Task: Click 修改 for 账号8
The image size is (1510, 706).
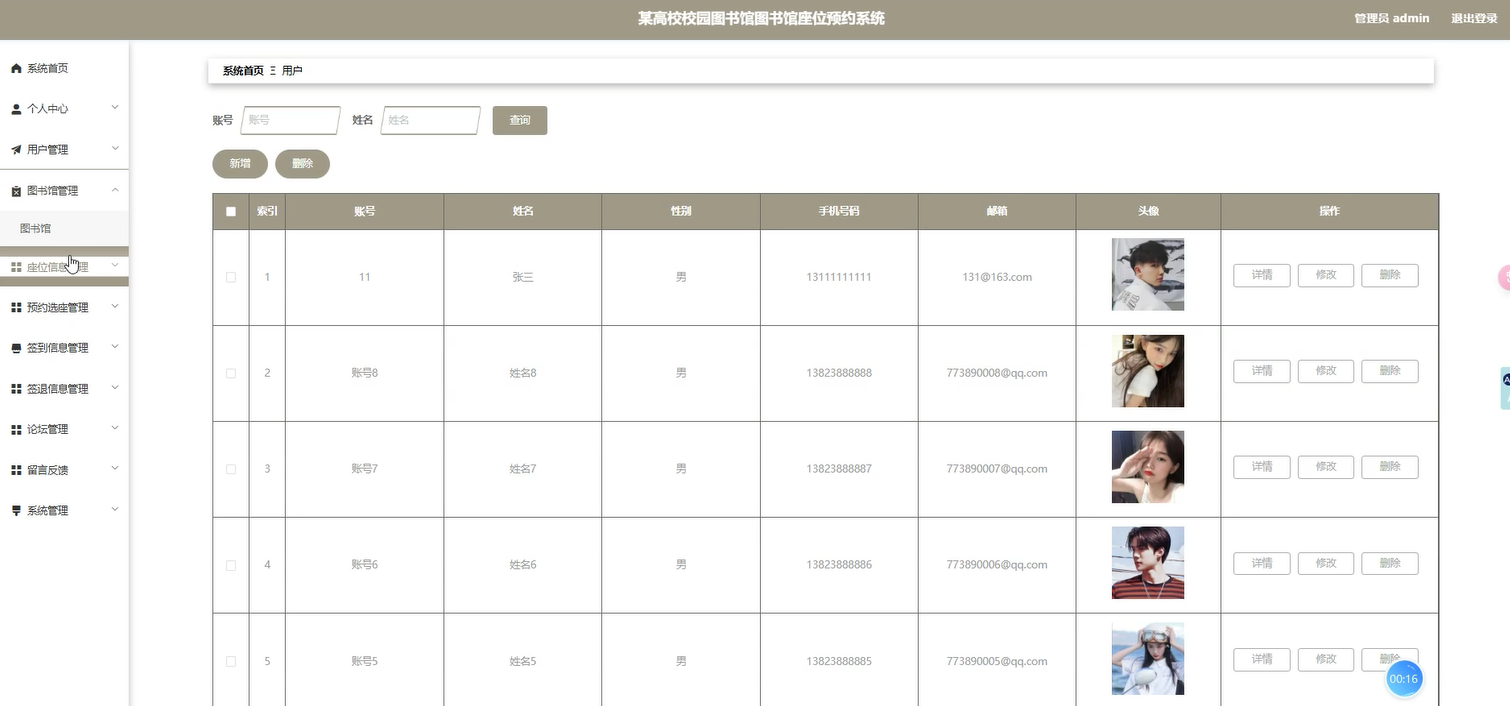Action: (x=1326, y=371)
